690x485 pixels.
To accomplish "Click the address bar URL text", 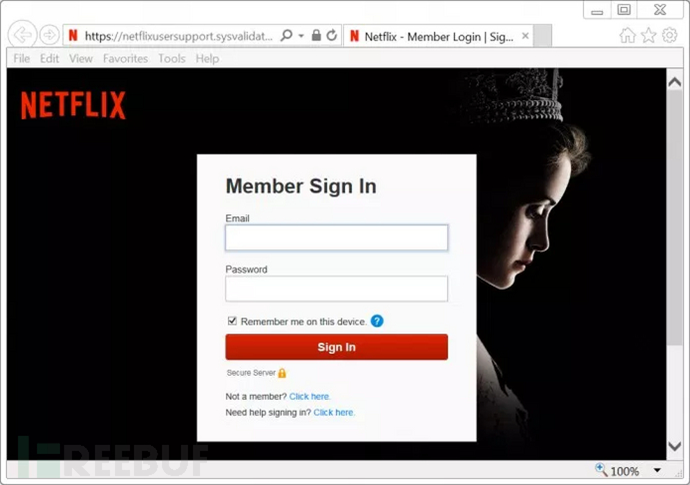I will 178,36.
